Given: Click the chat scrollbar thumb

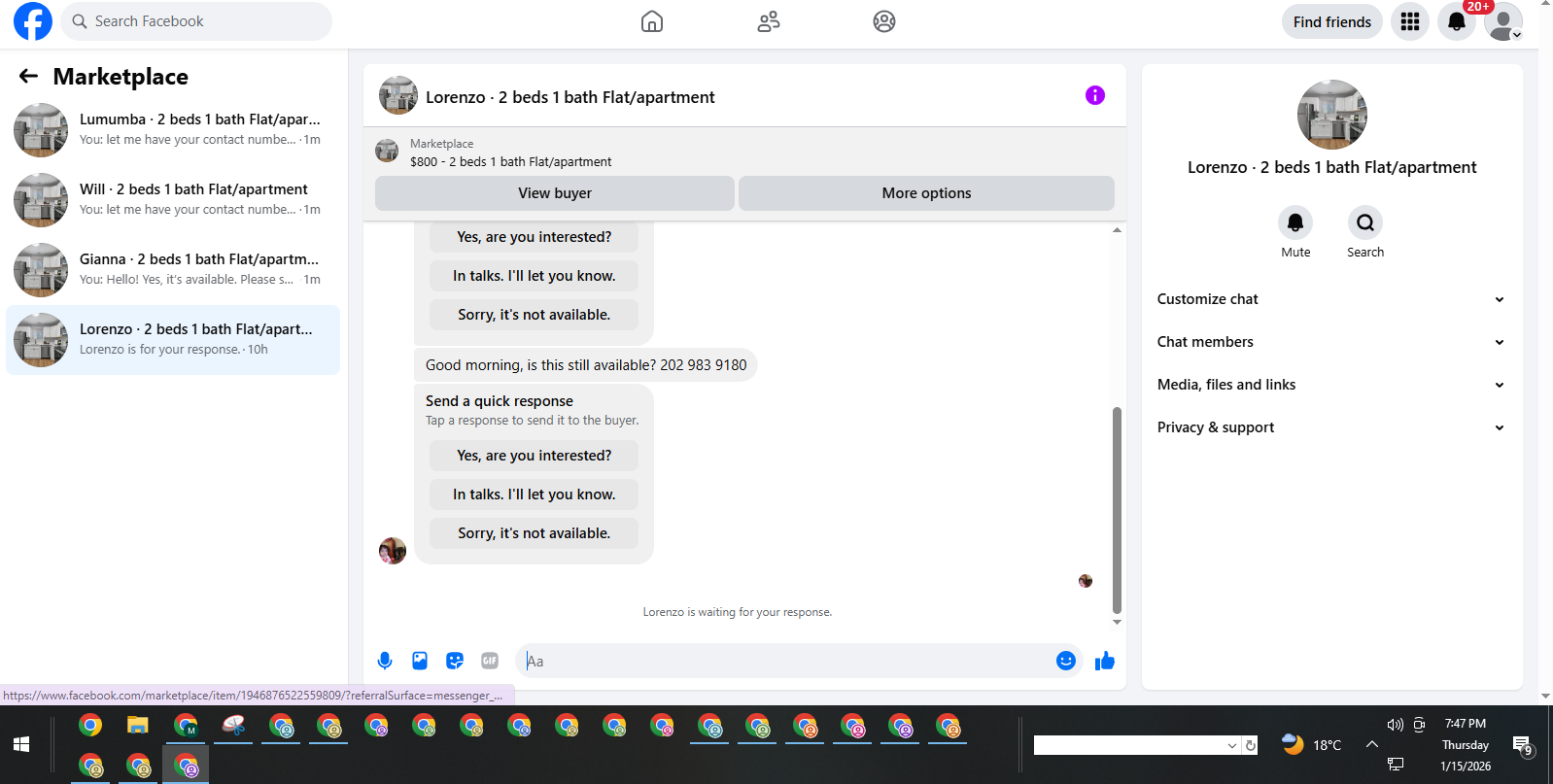Looking at the screenshot, I should pyautogui.click(x=1117, y=510).
